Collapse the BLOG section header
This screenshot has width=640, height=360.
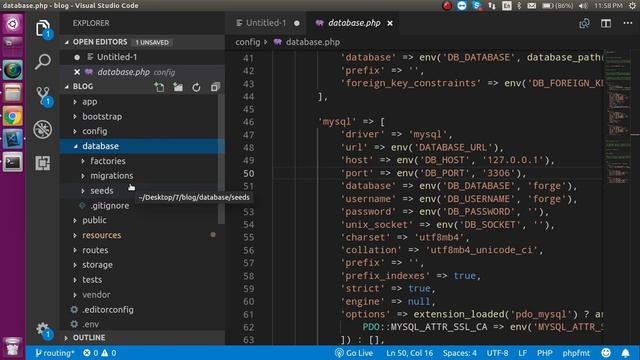(83, 87)
